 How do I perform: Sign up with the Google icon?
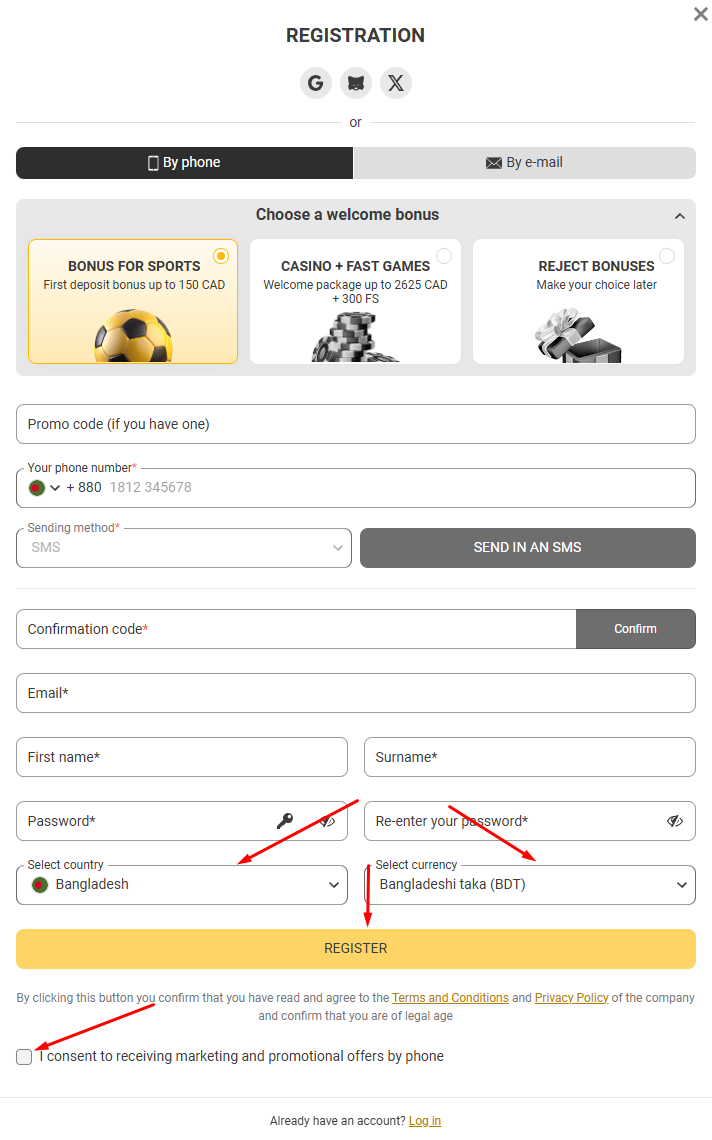pyautogui.click(x=316, y=83)
